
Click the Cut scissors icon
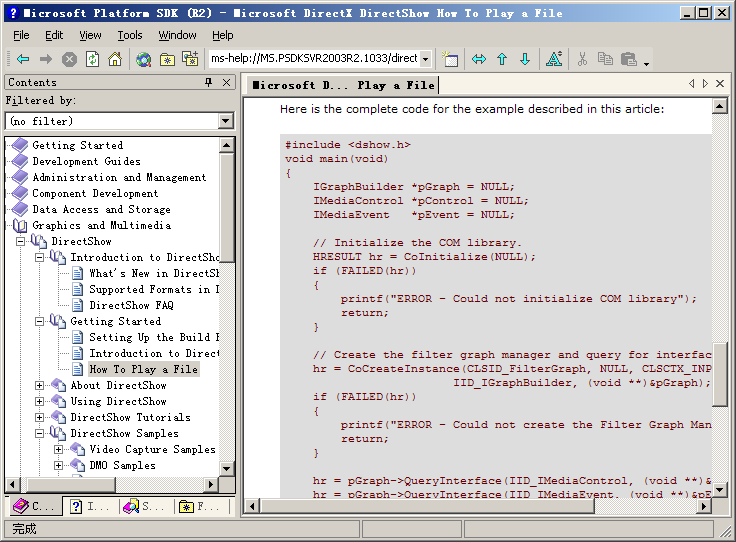point(583,59)
